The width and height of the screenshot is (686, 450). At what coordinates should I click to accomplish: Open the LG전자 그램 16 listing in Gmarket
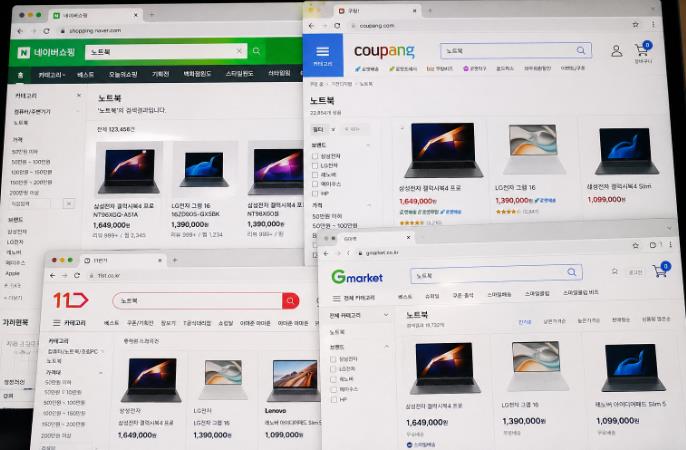pyautogui.click(x=520, y=405)
